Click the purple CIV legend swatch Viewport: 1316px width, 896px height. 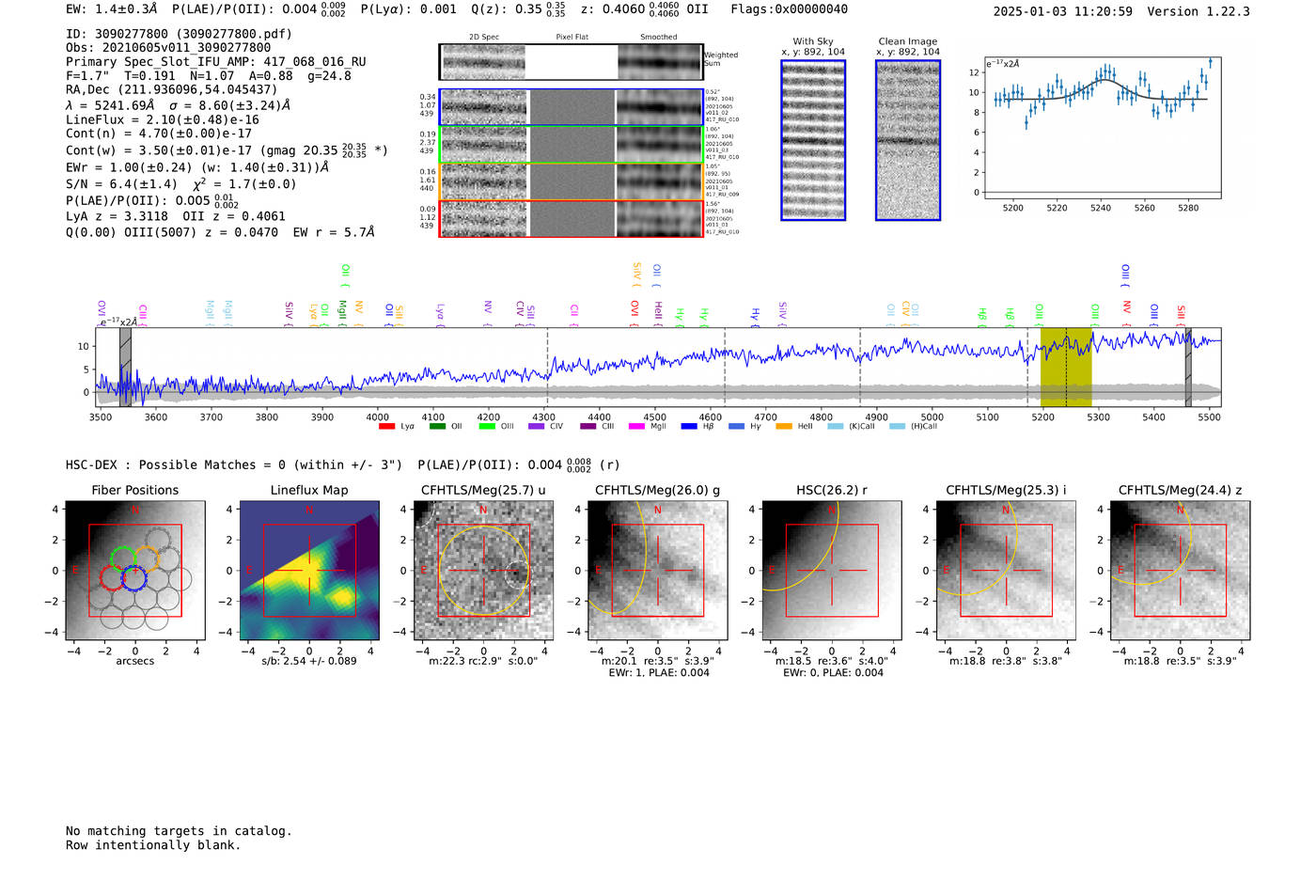click(x=537, y=427)
